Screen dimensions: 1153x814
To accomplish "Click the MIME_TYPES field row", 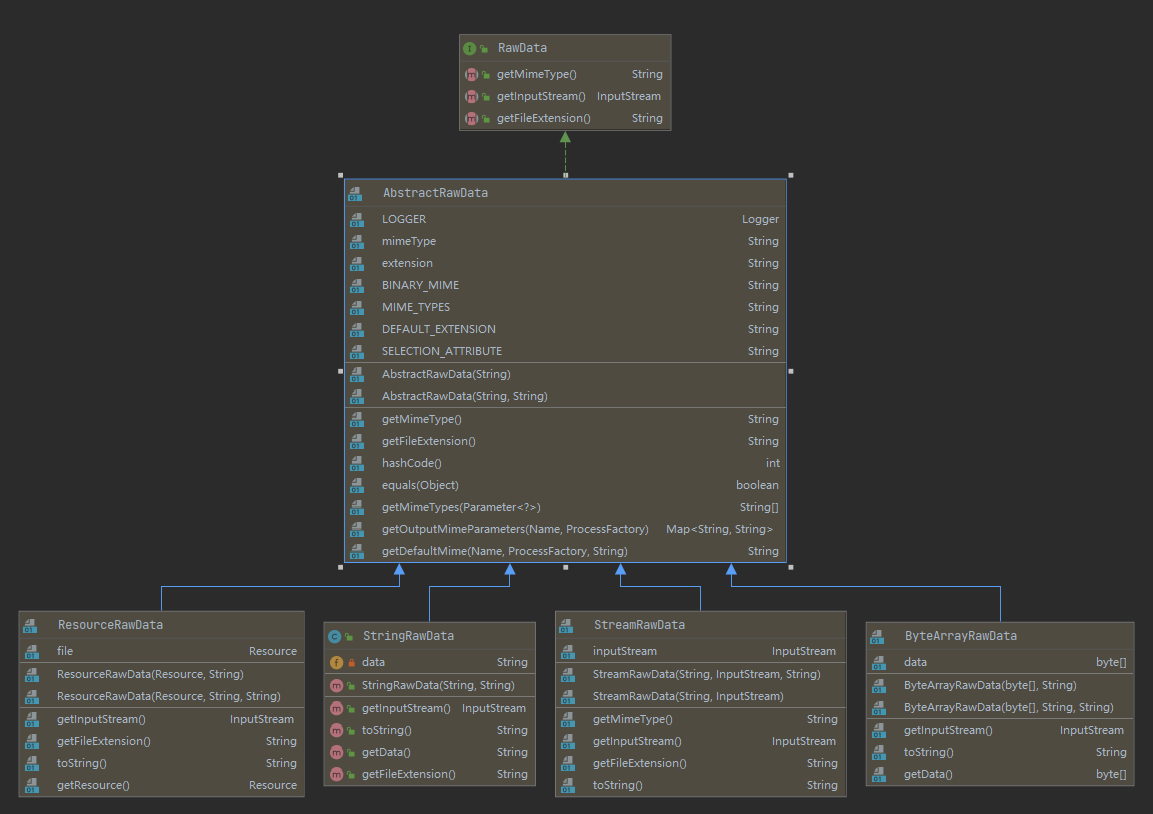I will 416,307.
